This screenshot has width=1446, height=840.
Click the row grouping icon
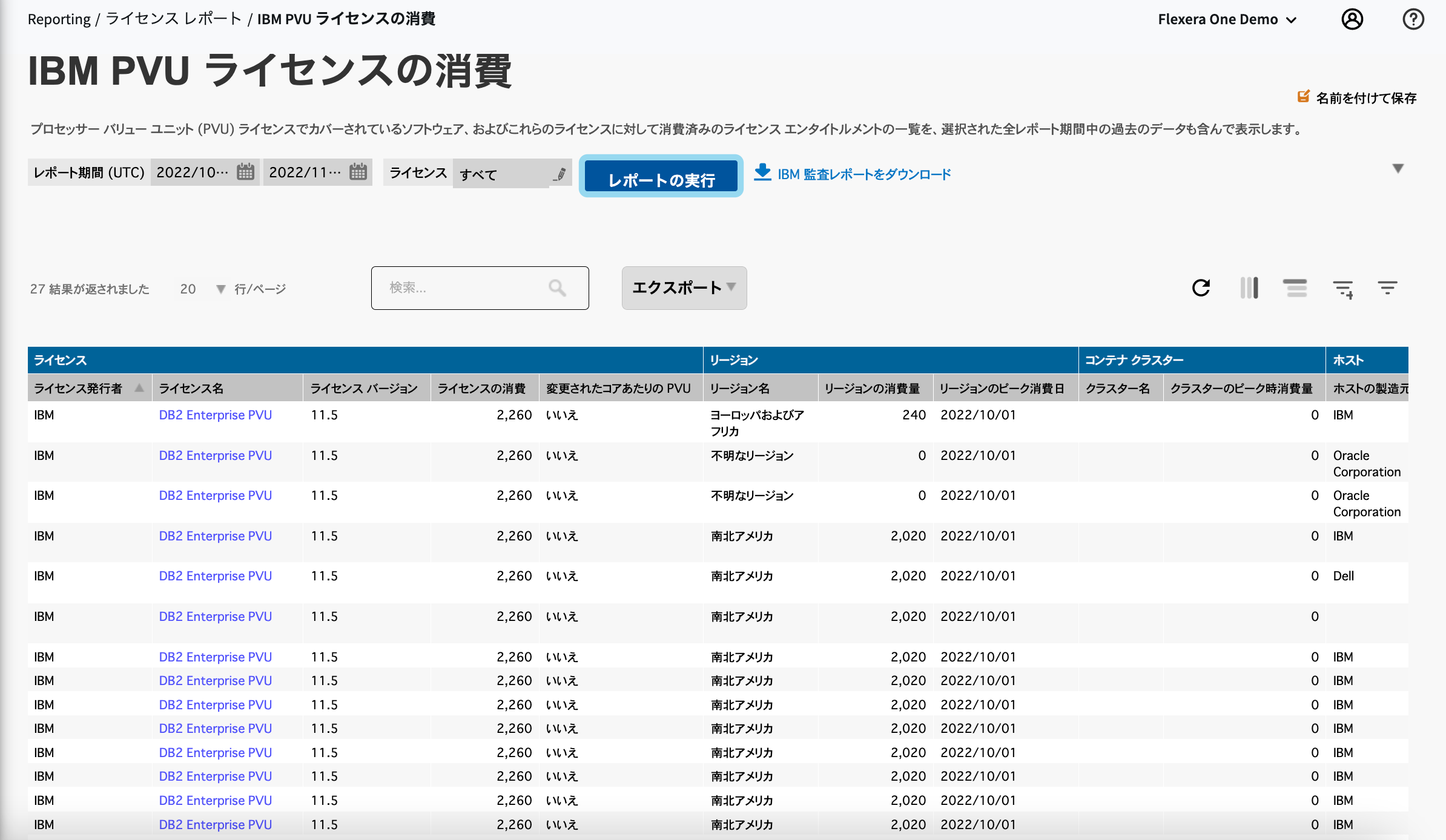coord(1296,288)
